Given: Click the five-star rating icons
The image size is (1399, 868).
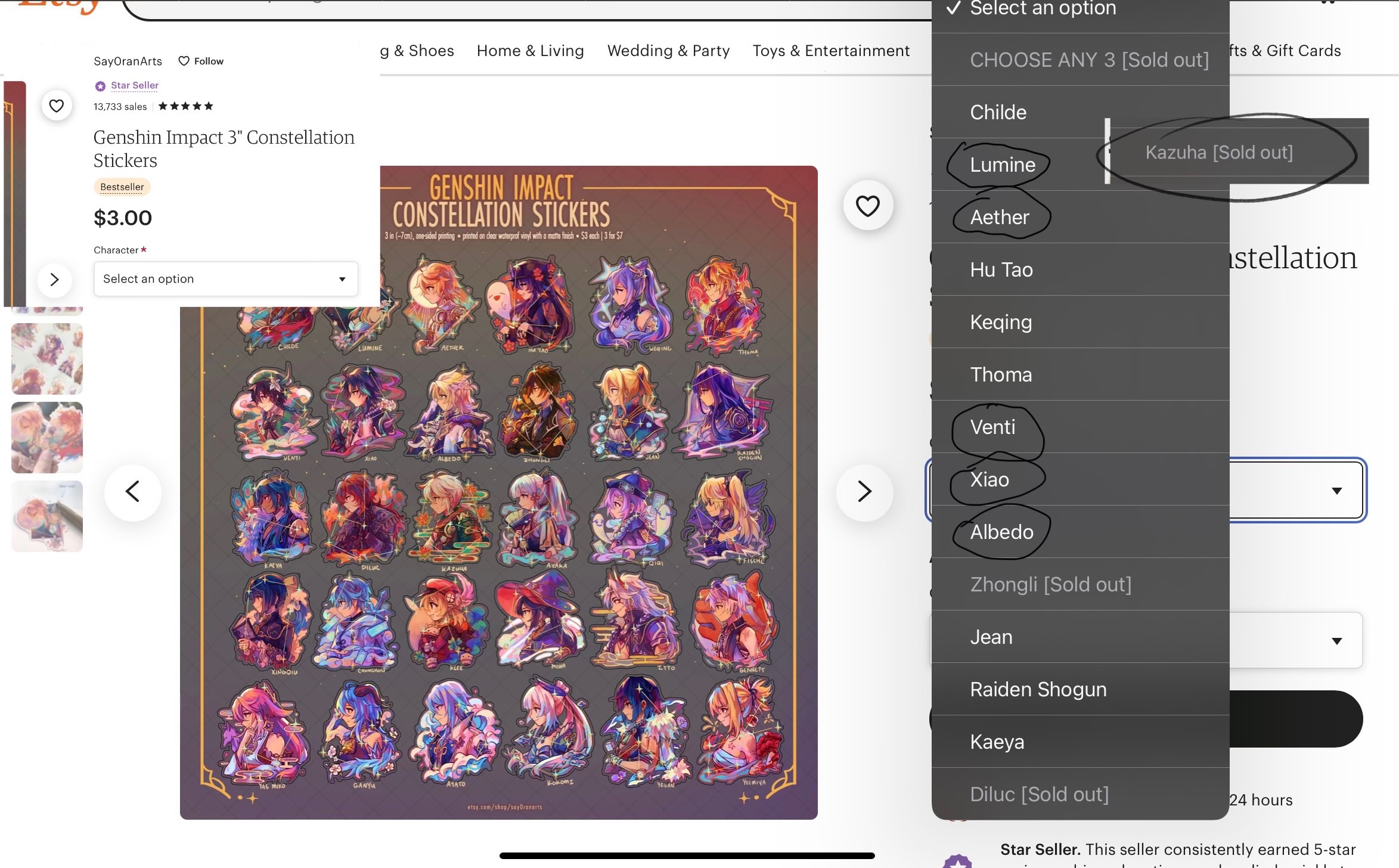Looking at the screenshot, I should 185,106.
